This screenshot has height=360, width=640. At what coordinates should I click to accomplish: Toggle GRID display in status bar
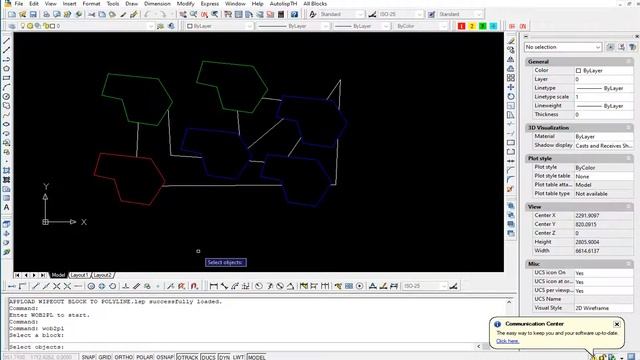click(105, 357)
